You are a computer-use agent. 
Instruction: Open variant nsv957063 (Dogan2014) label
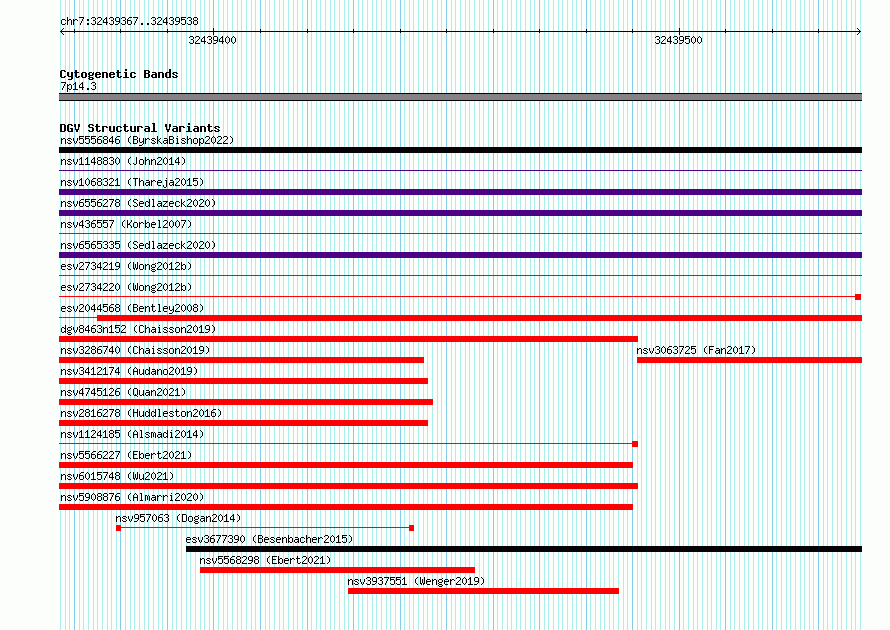pyautogui.click(x=178, y=518)
